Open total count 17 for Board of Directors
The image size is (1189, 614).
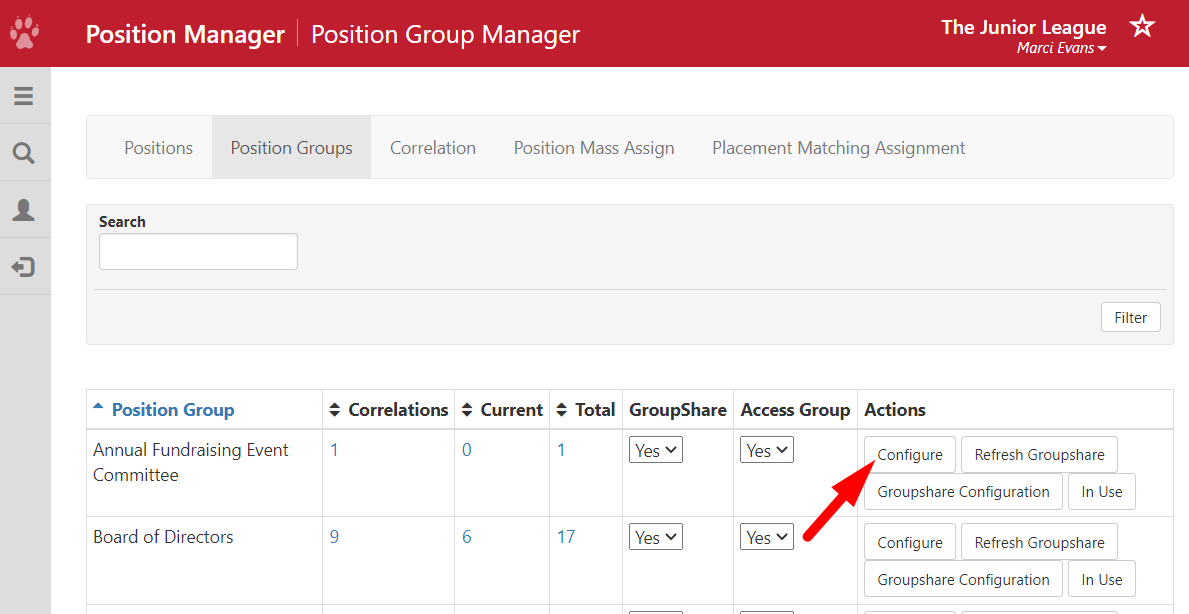click(566, 537)
